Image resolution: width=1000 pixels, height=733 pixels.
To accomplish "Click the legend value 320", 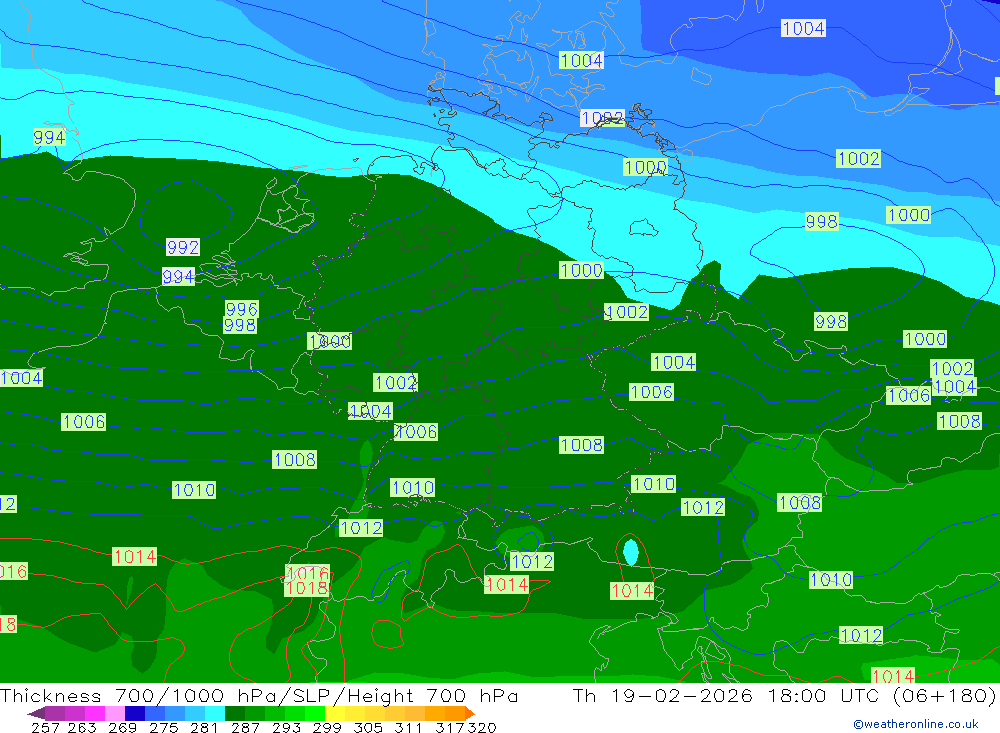I will coord(482,727).
